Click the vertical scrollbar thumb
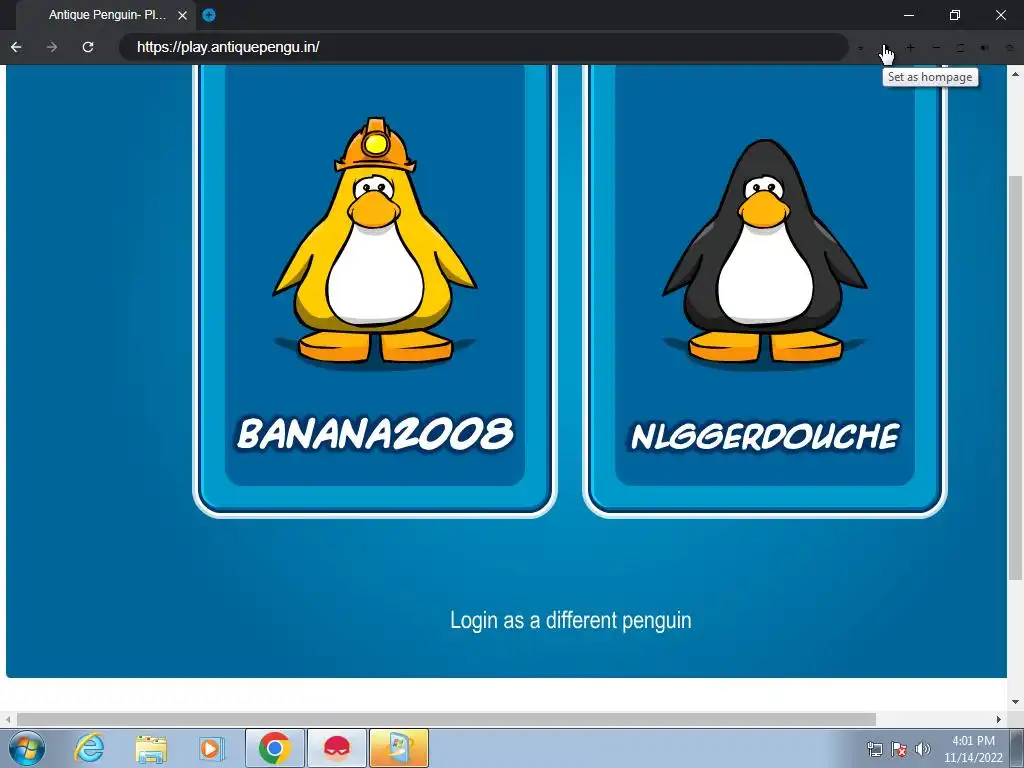This screenshot has height=768, width=1024. pos(1015,377)
